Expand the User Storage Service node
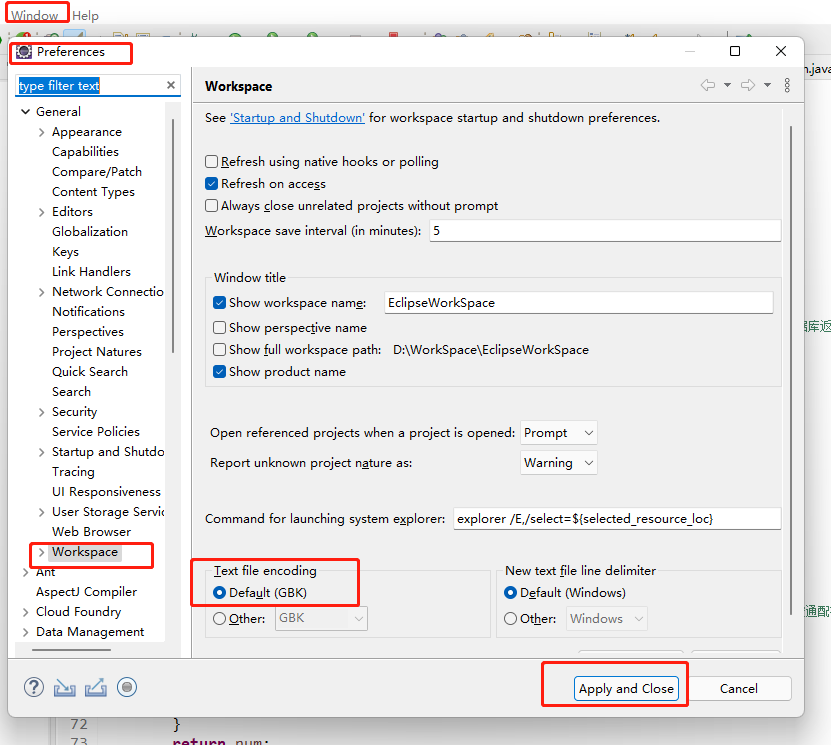 [41, 512]
